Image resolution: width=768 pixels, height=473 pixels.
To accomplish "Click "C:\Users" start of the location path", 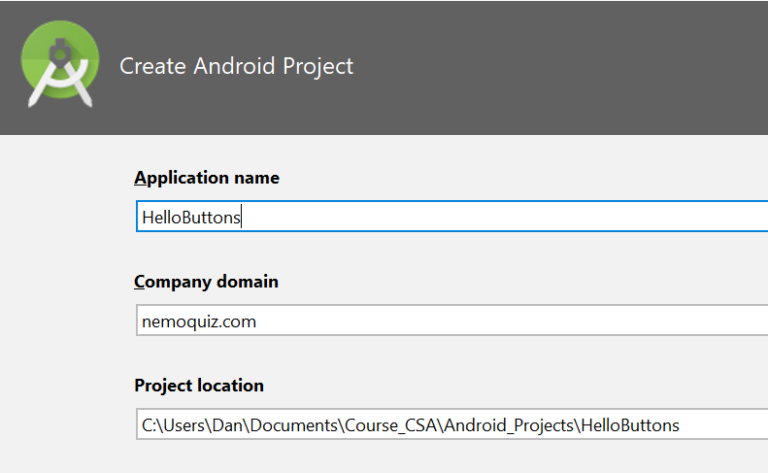I will [173, 425].
